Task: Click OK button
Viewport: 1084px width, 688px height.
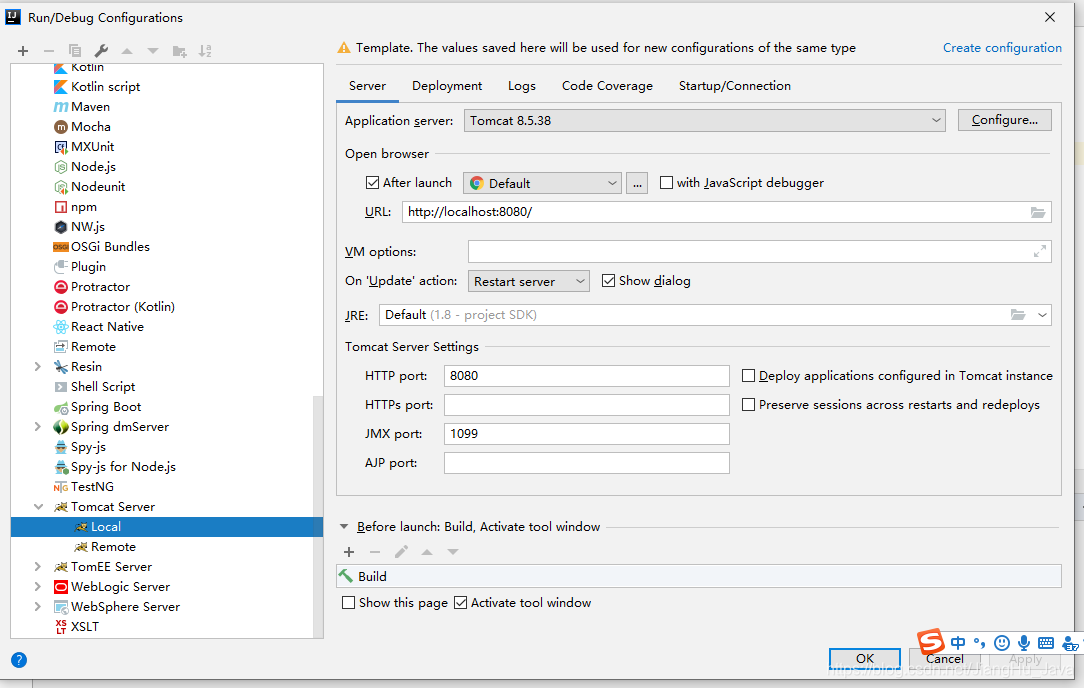Action: [x=865, y=658]
